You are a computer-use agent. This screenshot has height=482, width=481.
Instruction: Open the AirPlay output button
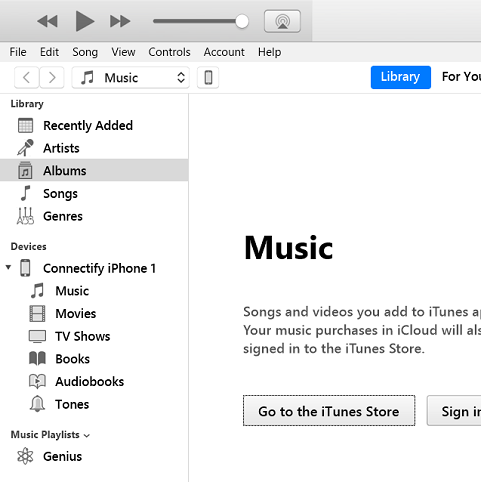[x=282, y=21]
